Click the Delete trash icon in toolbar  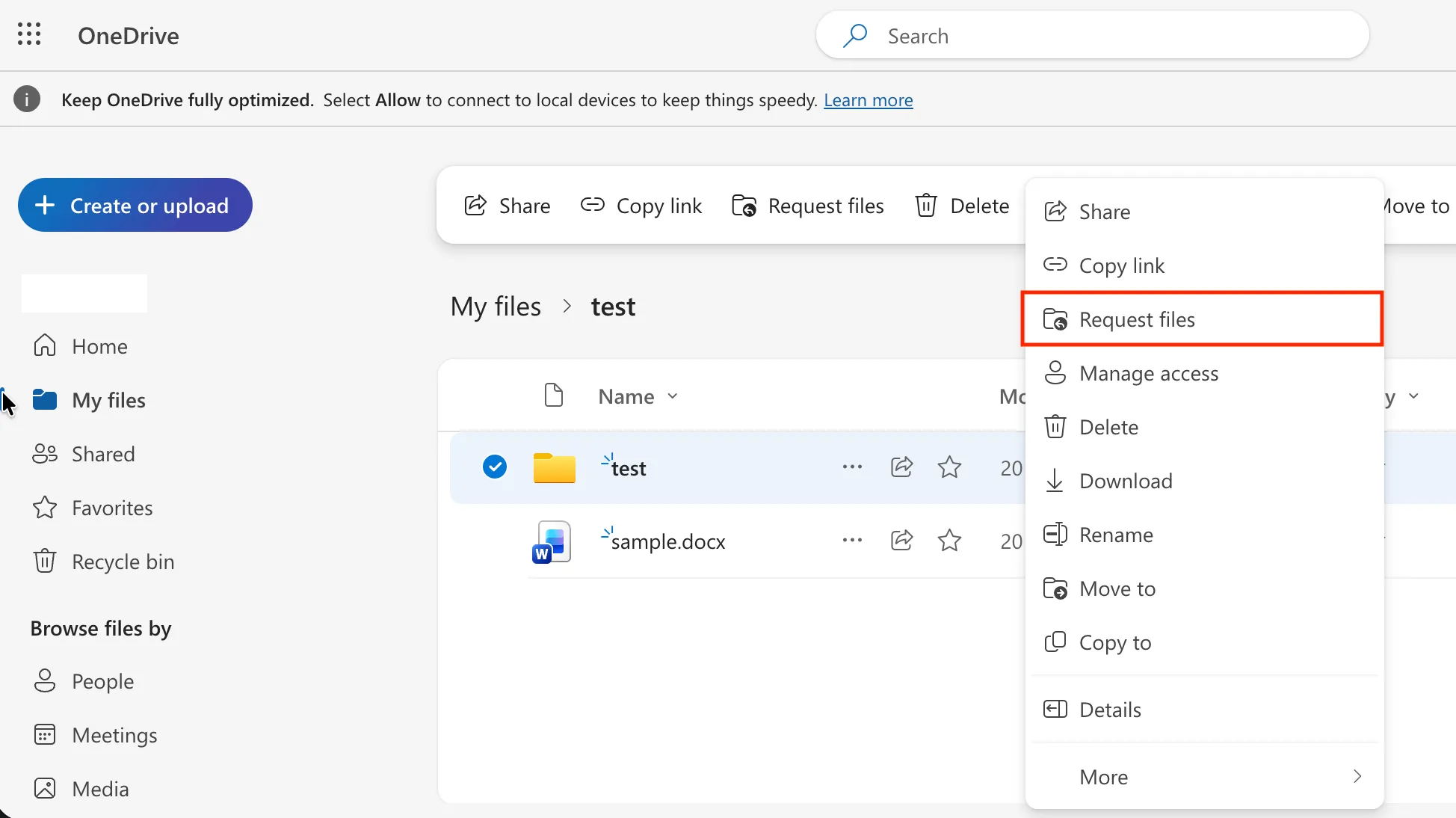[x=926, y=205]
